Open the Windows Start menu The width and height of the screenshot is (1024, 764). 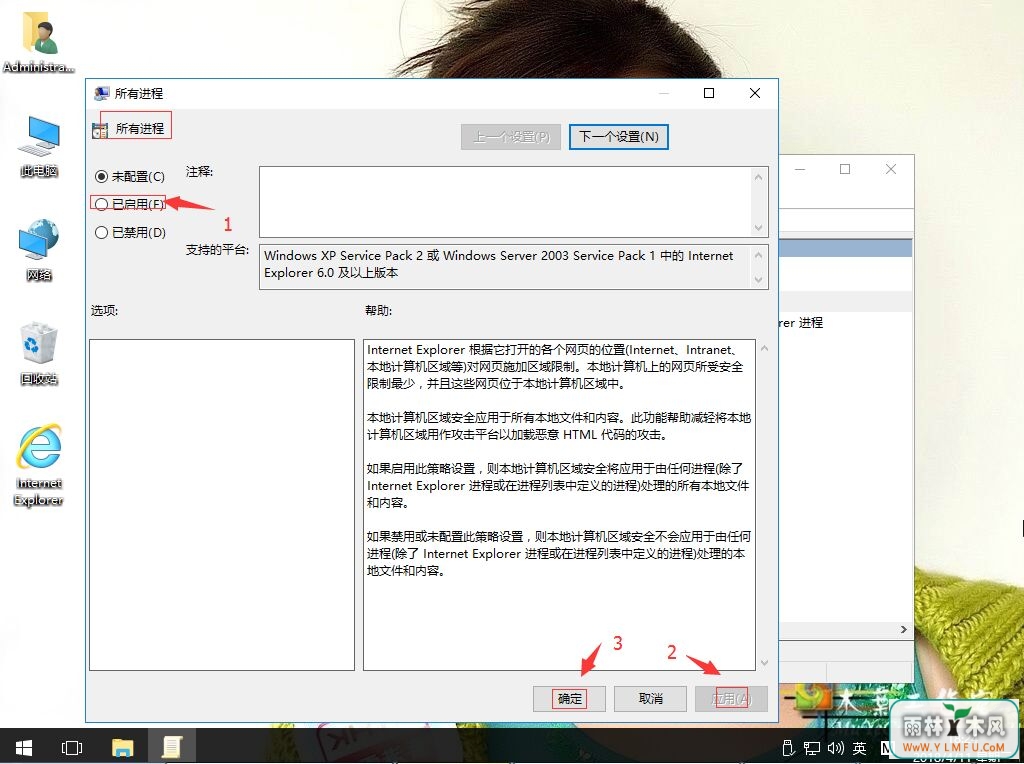[24, 747]
